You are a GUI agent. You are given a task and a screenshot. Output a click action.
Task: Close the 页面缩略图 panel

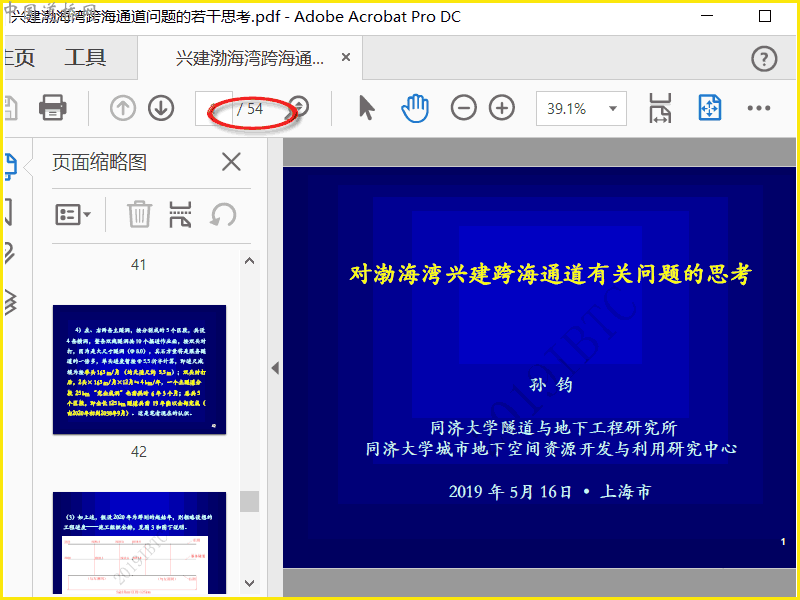(231, 162)
